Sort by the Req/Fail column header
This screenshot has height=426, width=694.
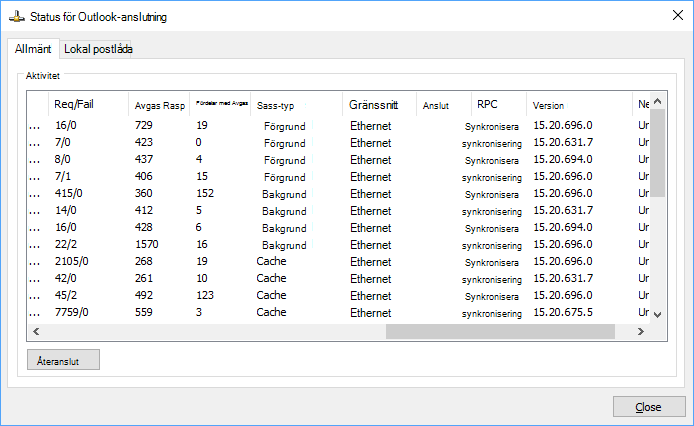(89, 105)
